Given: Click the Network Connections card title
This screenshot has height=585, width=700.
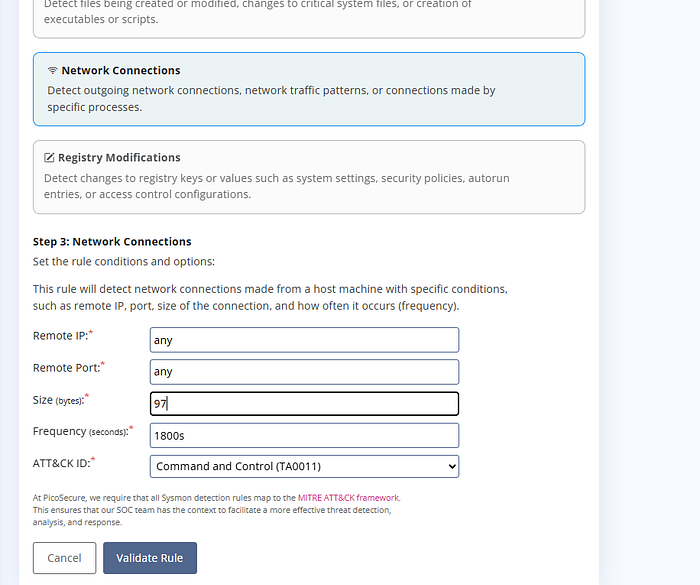Looking at the screenshot, I should click(121, 71).
